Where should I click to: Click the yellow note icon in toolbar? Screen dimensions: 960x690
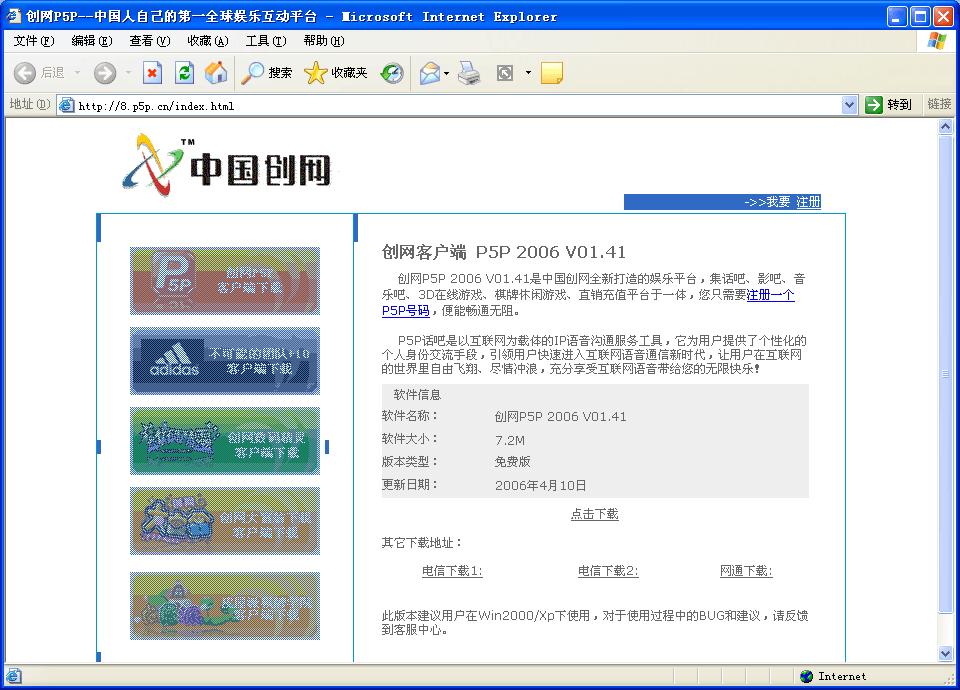click(x=552, y=73)
